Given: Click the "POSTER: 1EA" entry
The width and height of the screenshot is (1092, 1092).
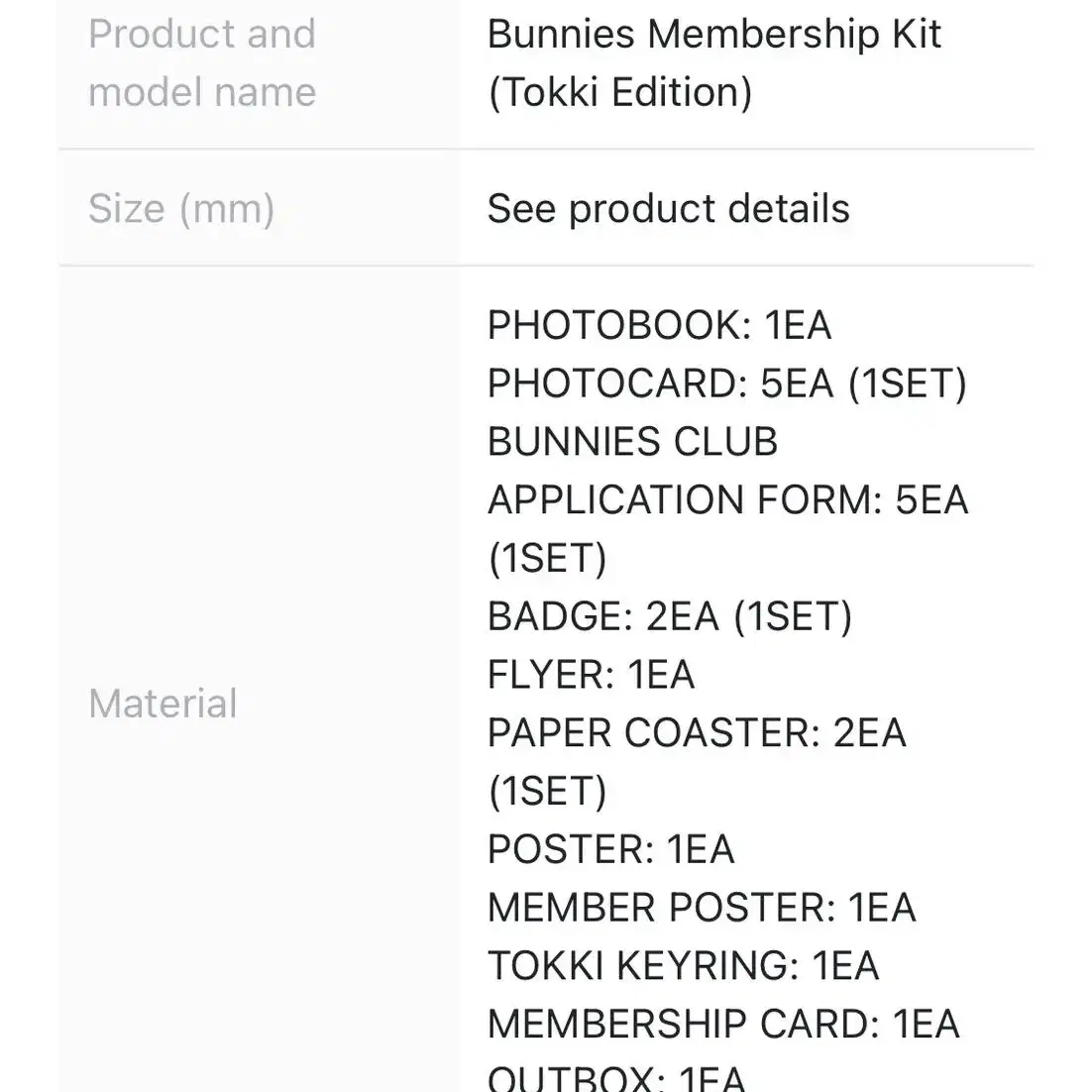Looking at the screenshot, I should pyautogui.click(x=610, y=849).
